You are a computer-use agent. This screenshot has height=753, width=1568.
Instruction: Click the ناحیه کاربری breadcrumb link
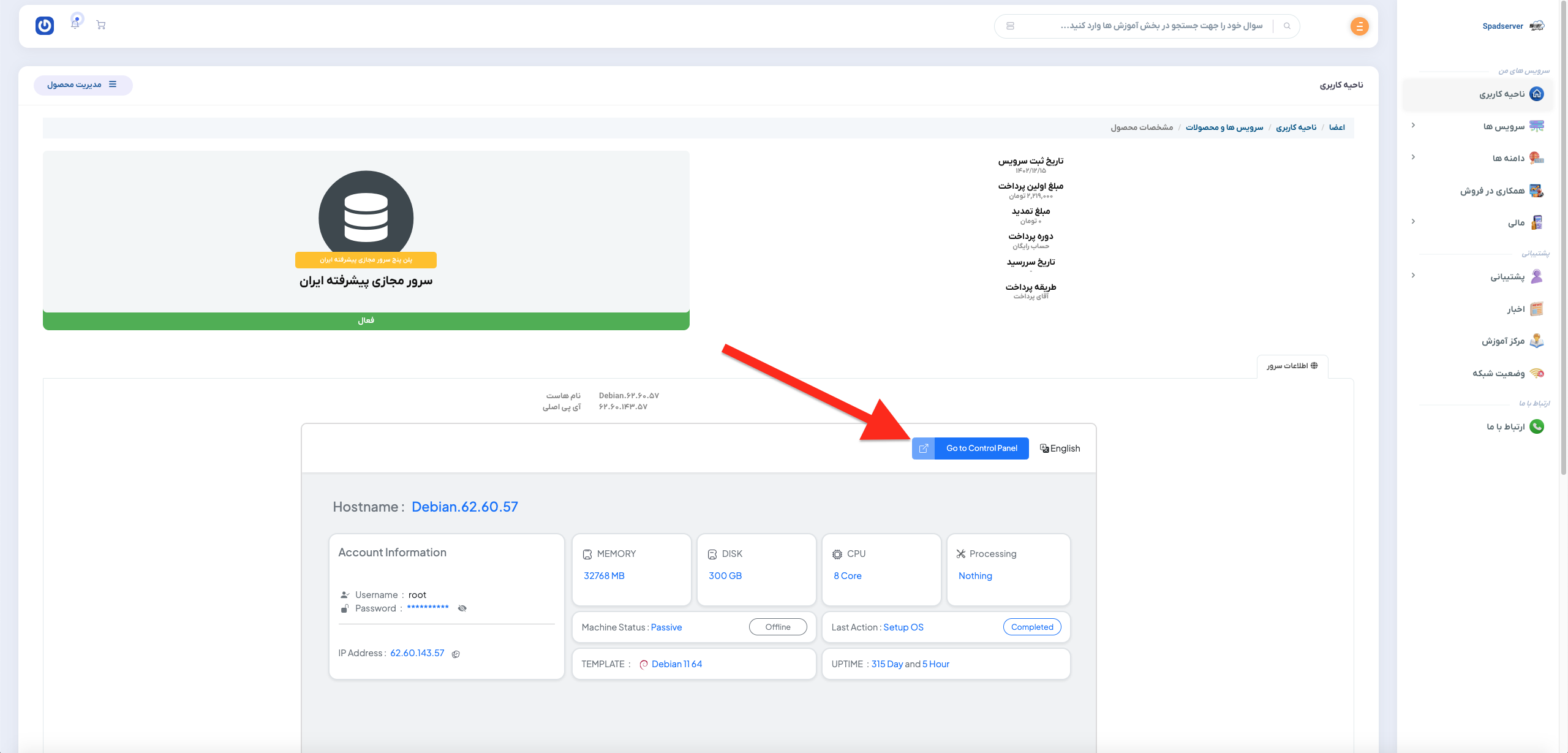click(x=1296, y=127)
